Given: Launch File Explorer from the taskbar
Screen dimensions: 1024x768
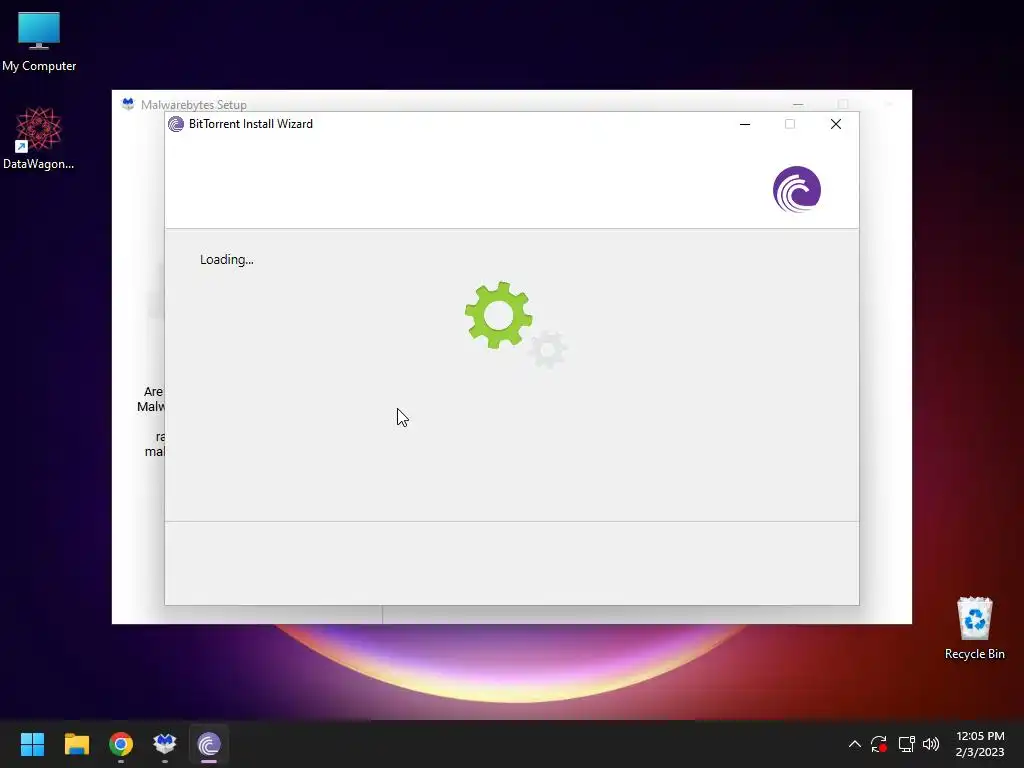Looking at the screenshot, I should [x=76, y=744].
